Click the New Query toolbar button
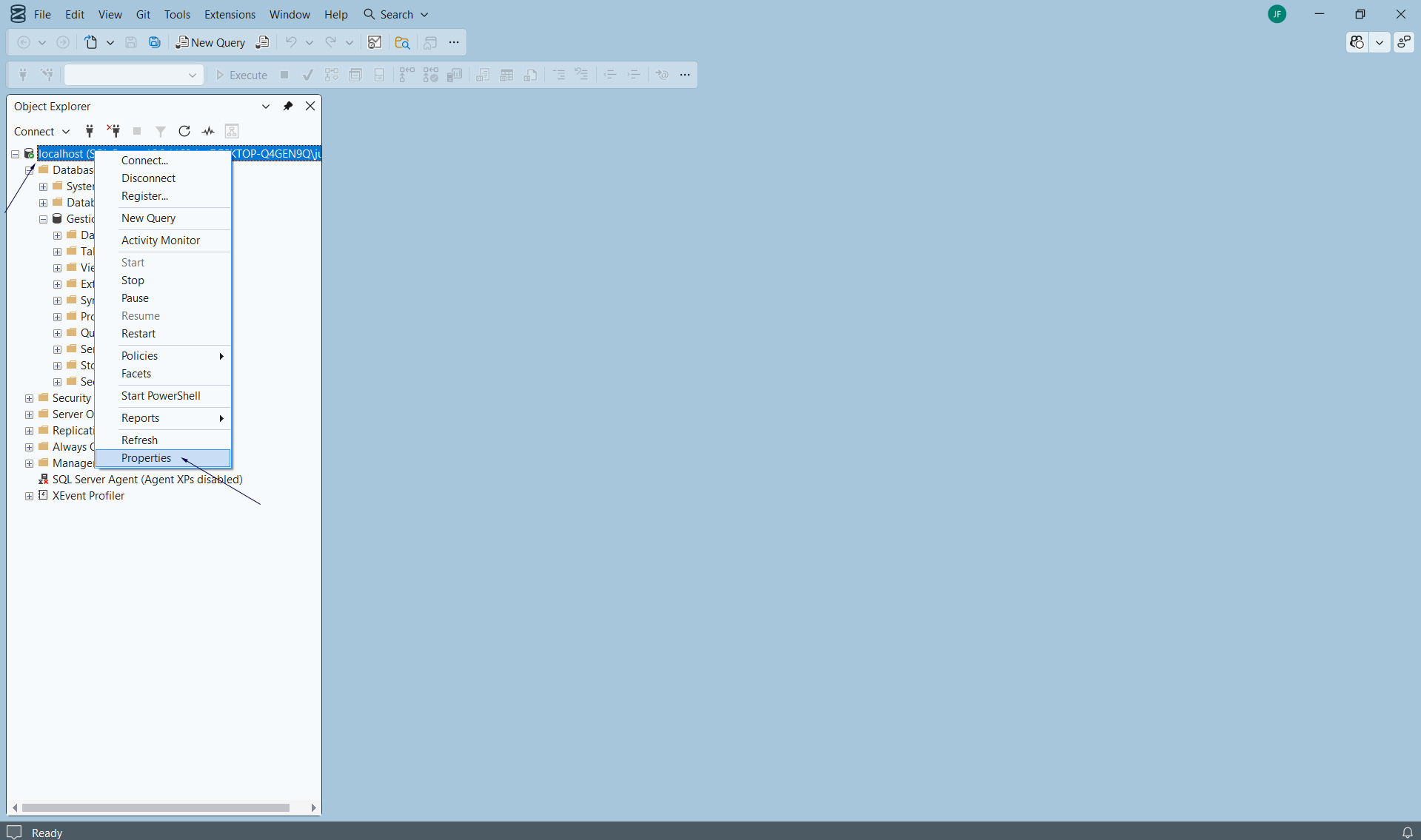This screenshot has height=840, width=1421. coord(210,42)
